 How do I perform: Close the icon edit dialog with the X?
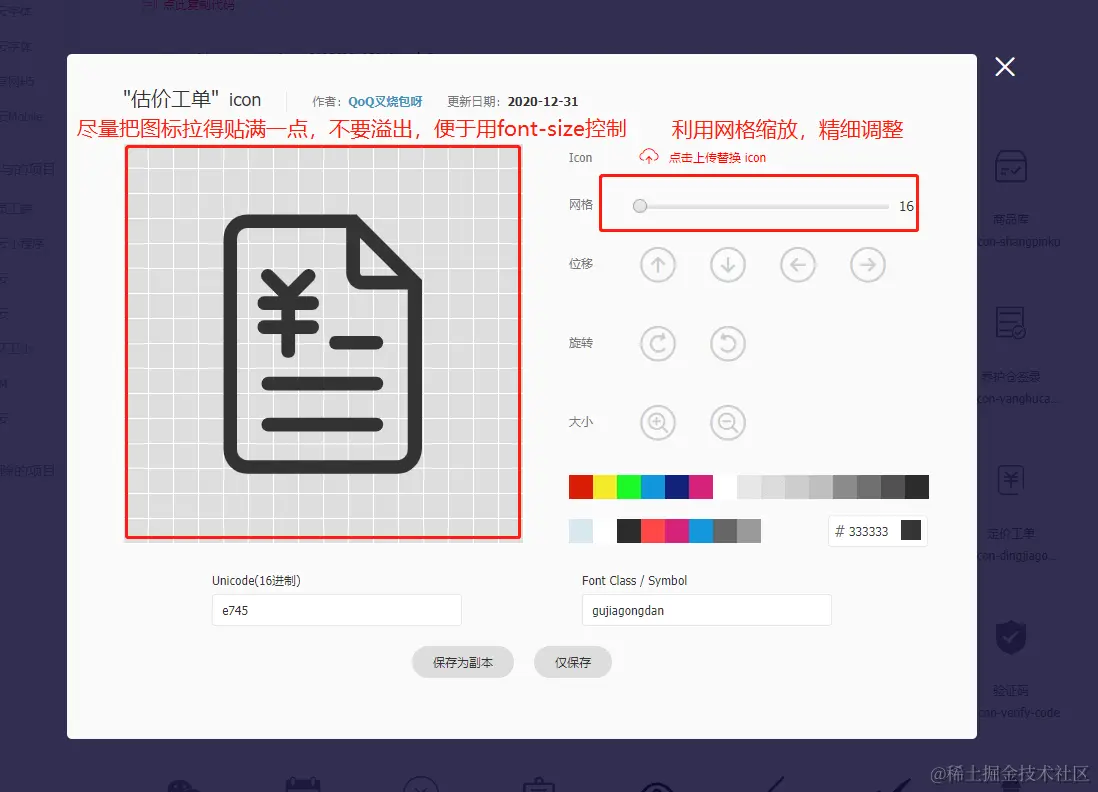[x=1005, y=67]
